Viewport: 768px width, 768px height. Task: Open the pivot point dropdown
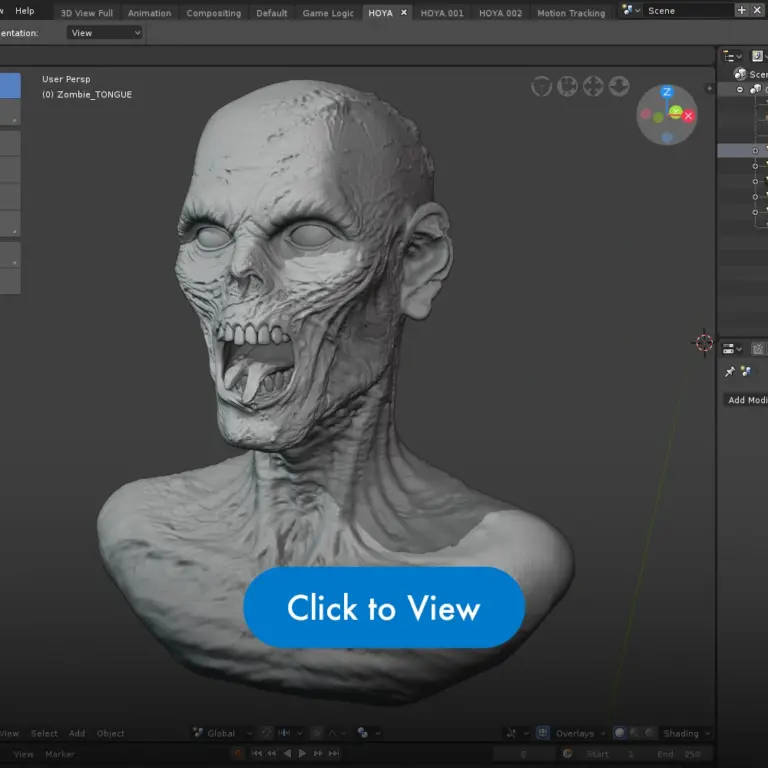[x=369, y=733]
